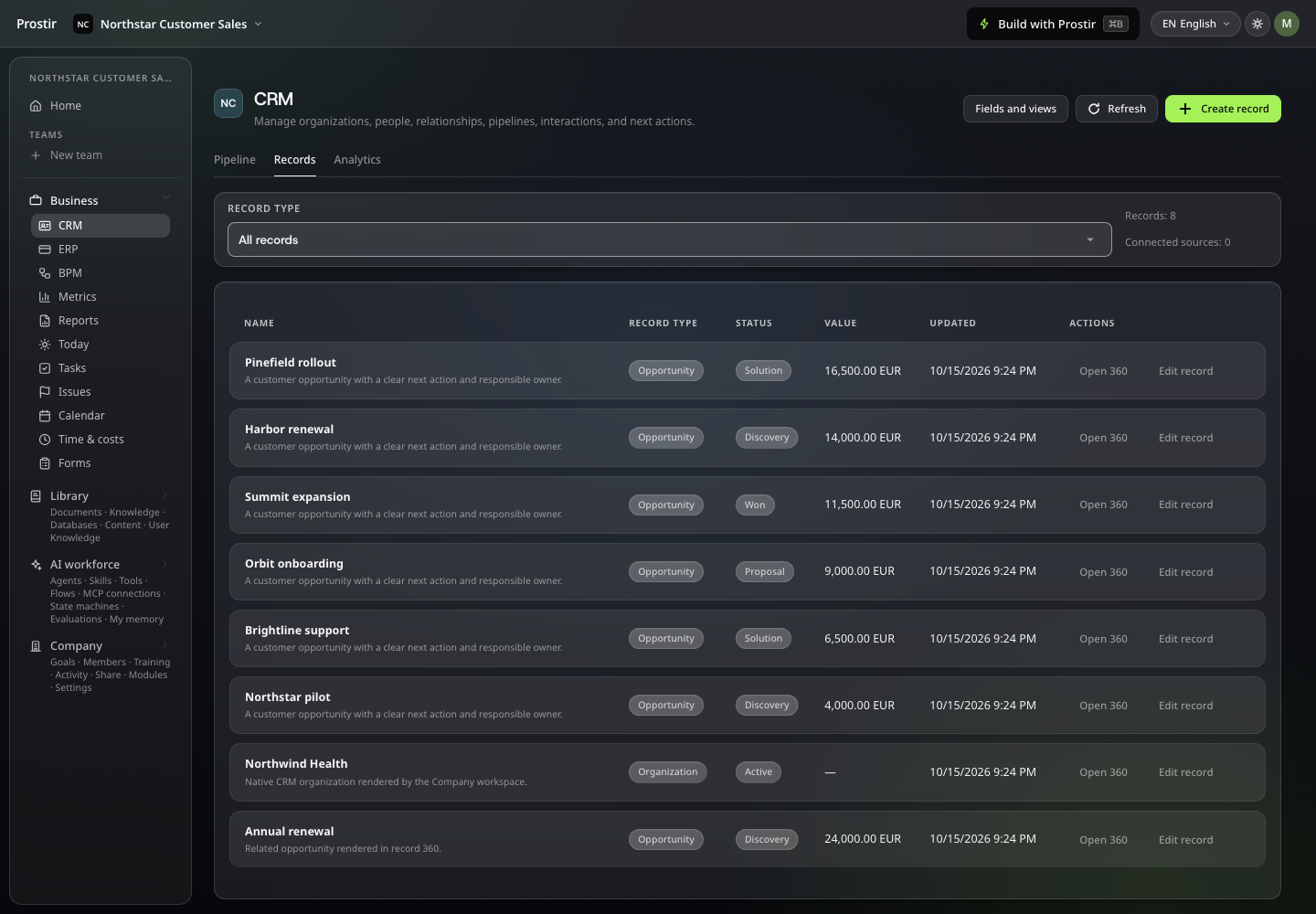This screenshot has height=914, width=1316.
Task: Edit record for Annual renewal
Action: 1185,840
